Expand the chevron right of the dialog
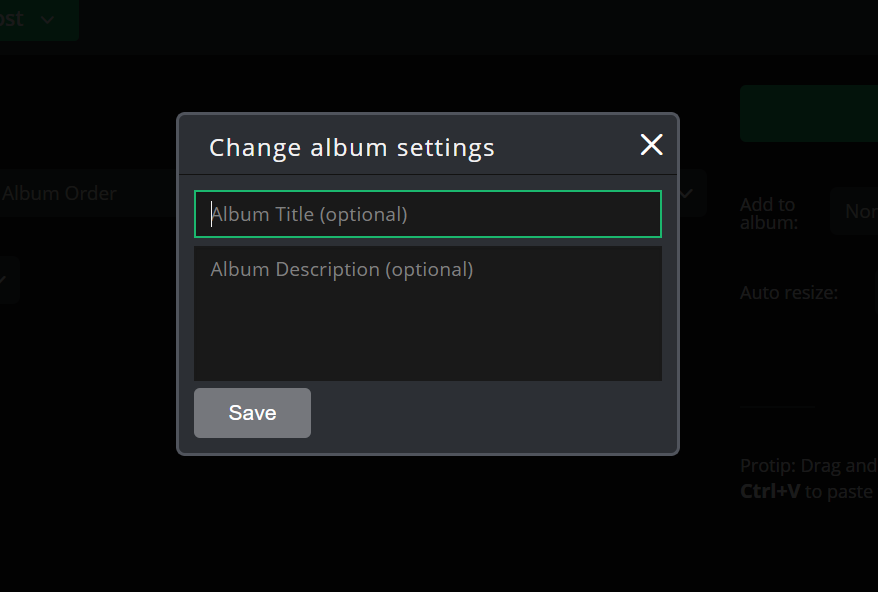This screenshot has height=592, width=878. [688, 193]
